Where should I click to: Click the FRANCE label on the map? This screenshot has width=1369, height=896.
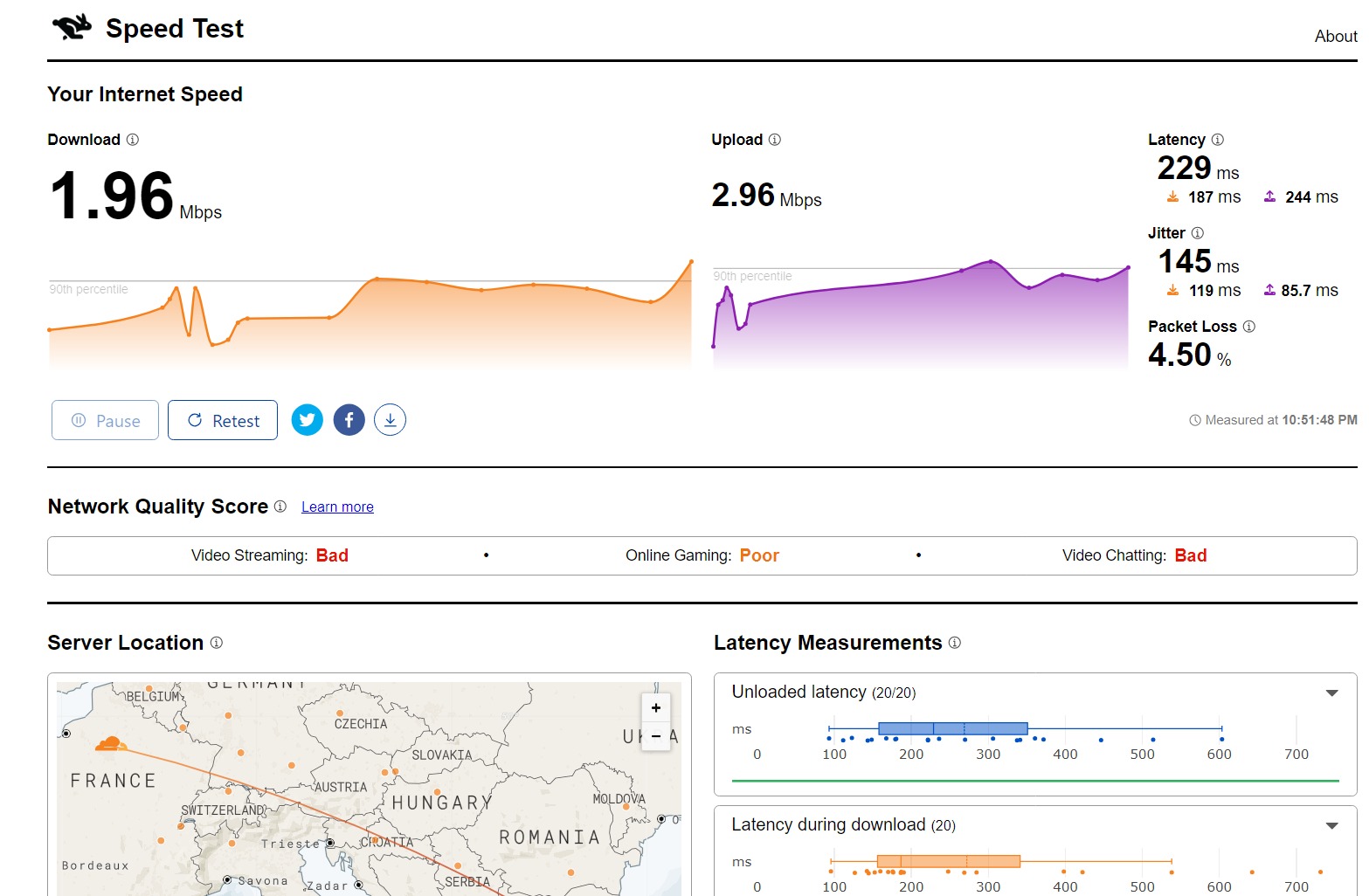point(114,781)
